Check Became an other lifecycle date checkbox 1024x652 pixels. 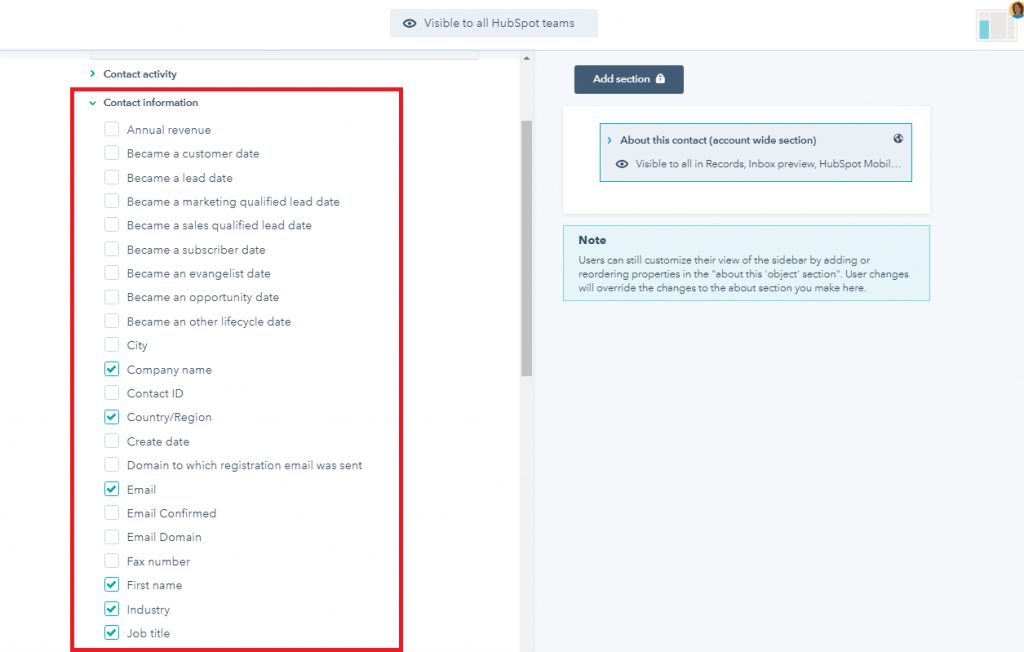pos(112,321)
